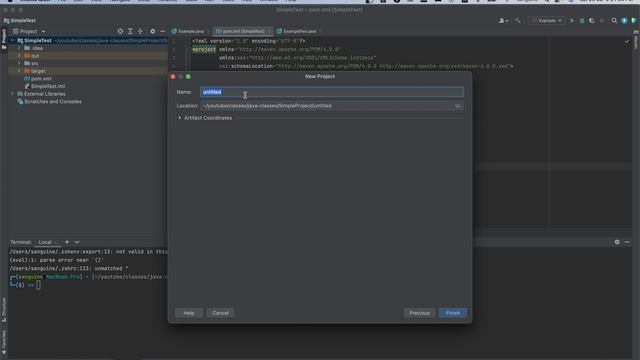Open the user account dropdown icon in toolbar
Screen dimensions: 640x360
click(504, 20)
